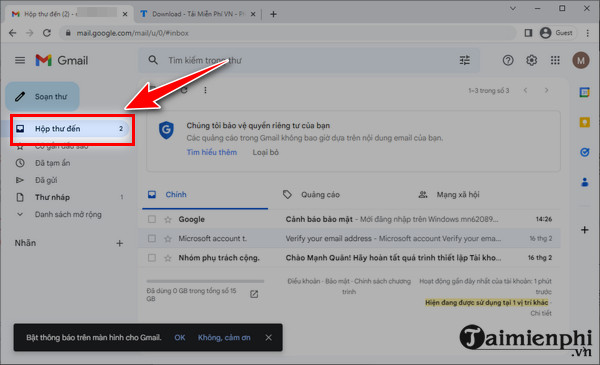Click the search magnifier icon
600x365 pixels.
point(153,60)
